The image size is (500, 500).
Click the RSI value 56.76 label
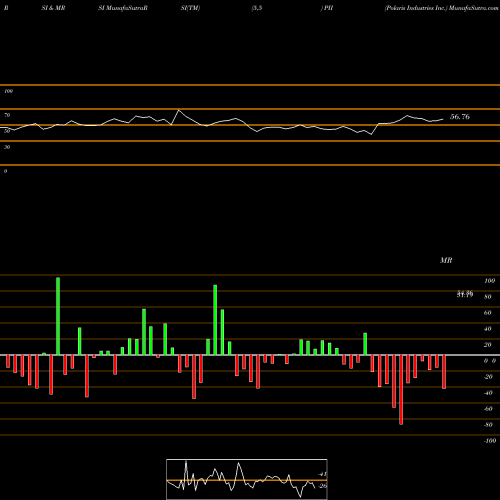pos(460,117)
